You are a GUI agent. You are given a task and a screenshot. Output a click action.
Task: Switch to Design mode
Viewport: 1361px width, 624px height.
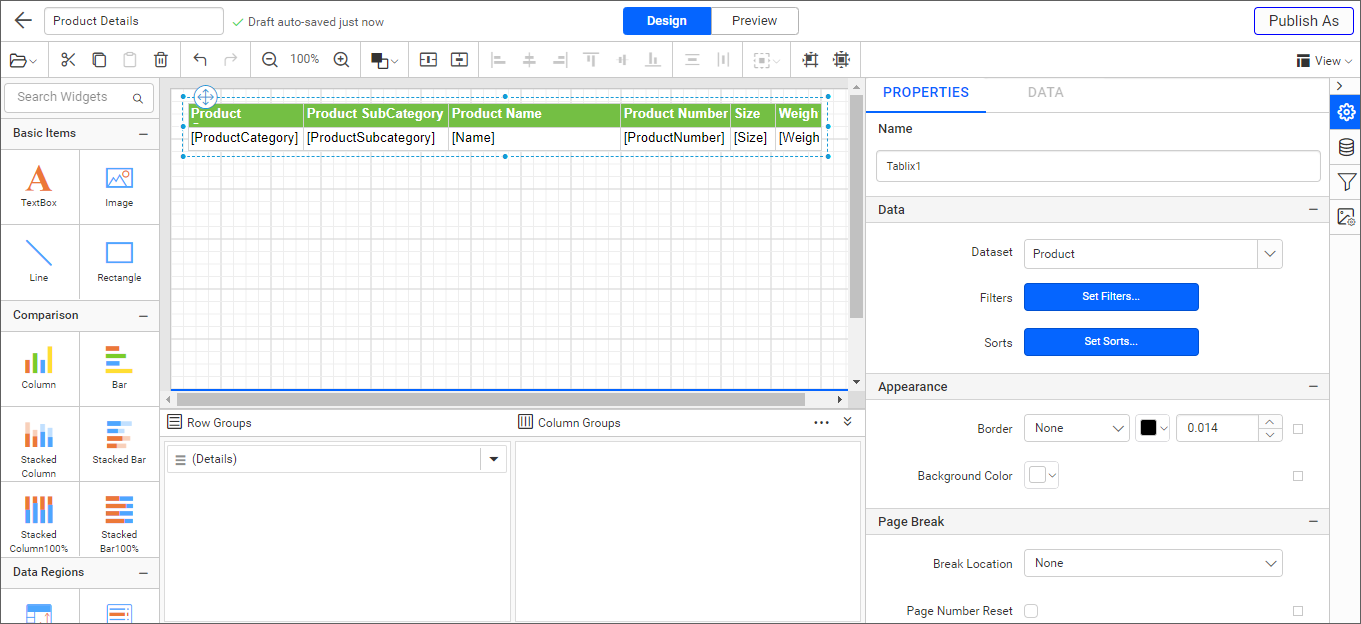(x=667, y=21)
